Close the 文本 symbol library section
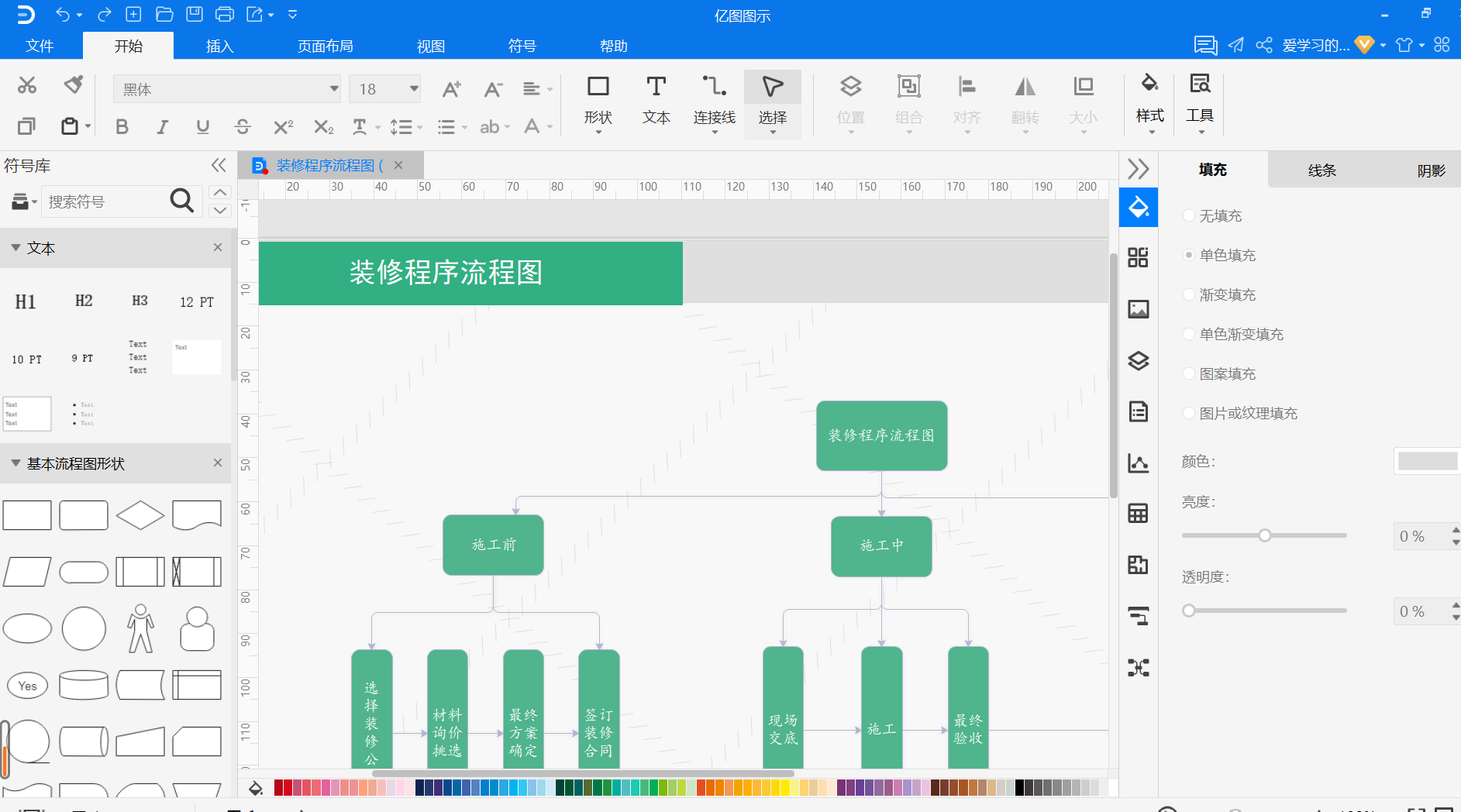Screen dimensions: 1461x812 pos(218,247)
